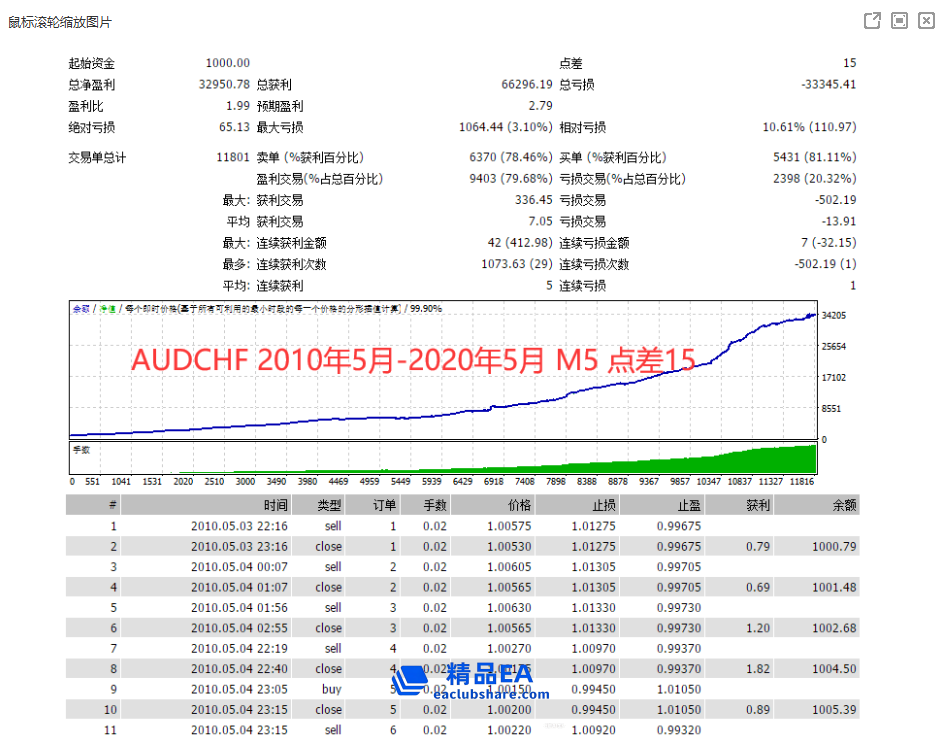This screenshot has width=943, height=737.
Task: Select the sell trade row numbered 1
Action: (x=400, y=525)
